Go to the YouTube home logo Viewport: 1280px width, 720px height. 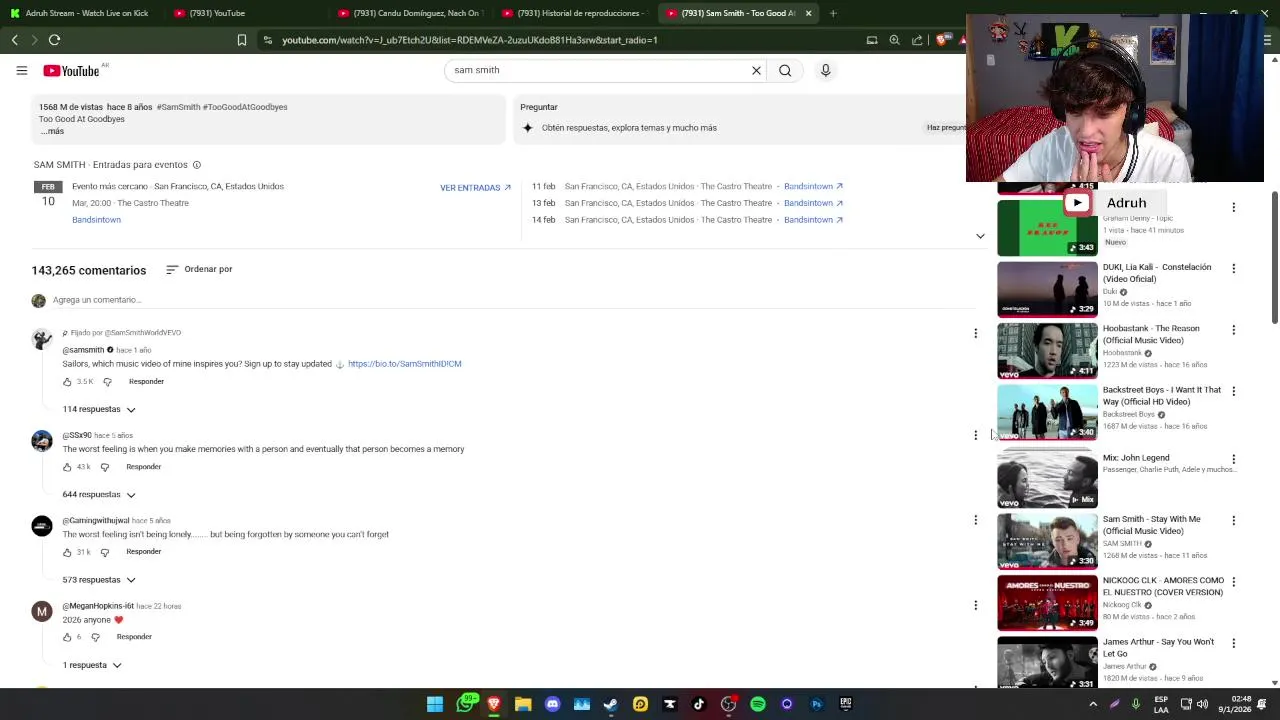(x=71, y=71)
